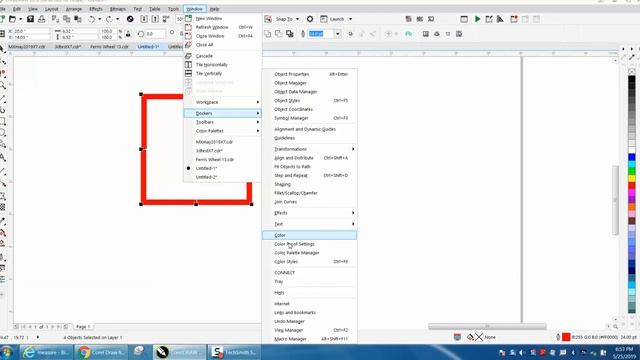640x360 pixels.
Task: Click the Save icon in toolbar
Action: (x=30, y=19)
